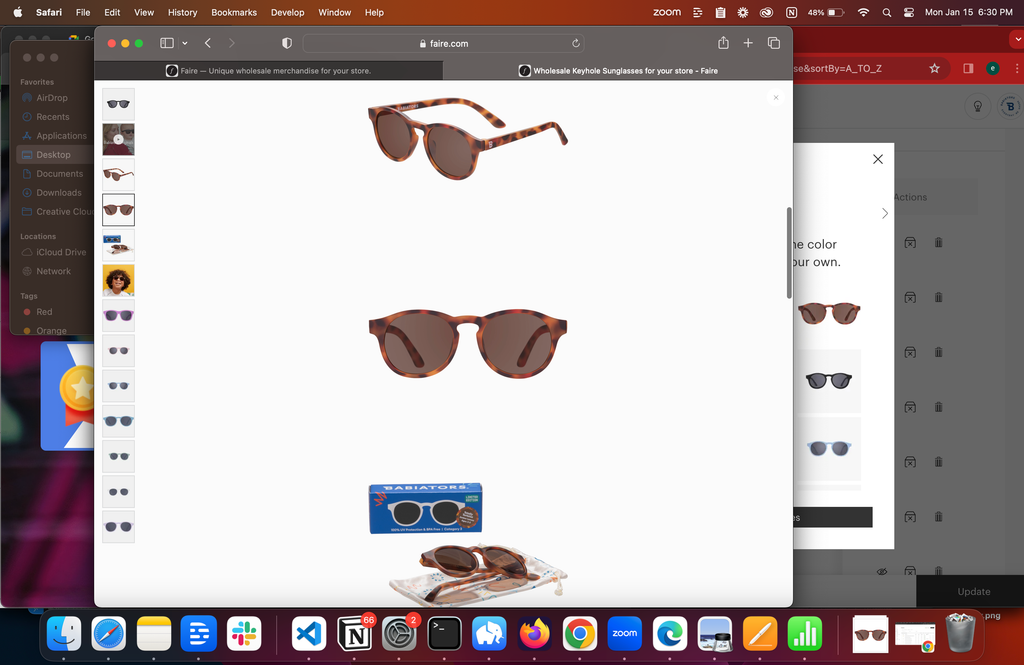This screenshot has width=1024, height=665.
Task: Expand color options with the right chevron arrow
Action: click(884, 213)
